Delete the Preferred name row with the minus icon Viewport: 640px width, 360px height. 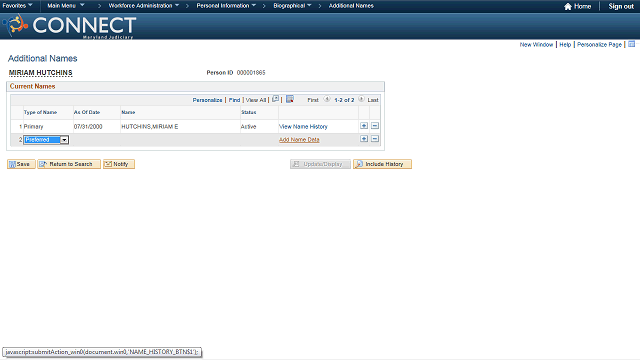(375, 139)
